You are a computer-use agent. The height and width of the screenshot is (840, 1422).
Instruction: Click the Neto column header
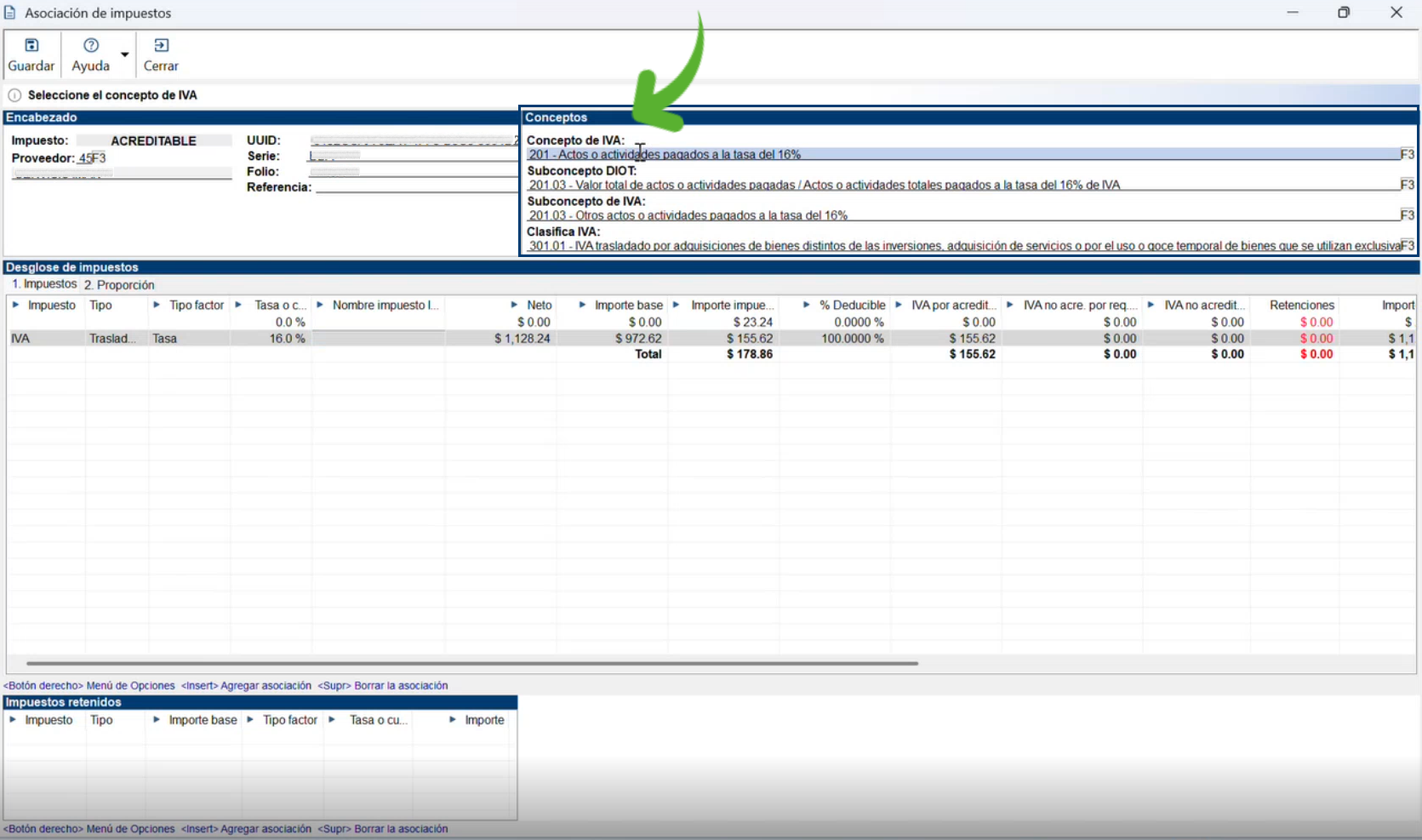[x=539, y=306]
